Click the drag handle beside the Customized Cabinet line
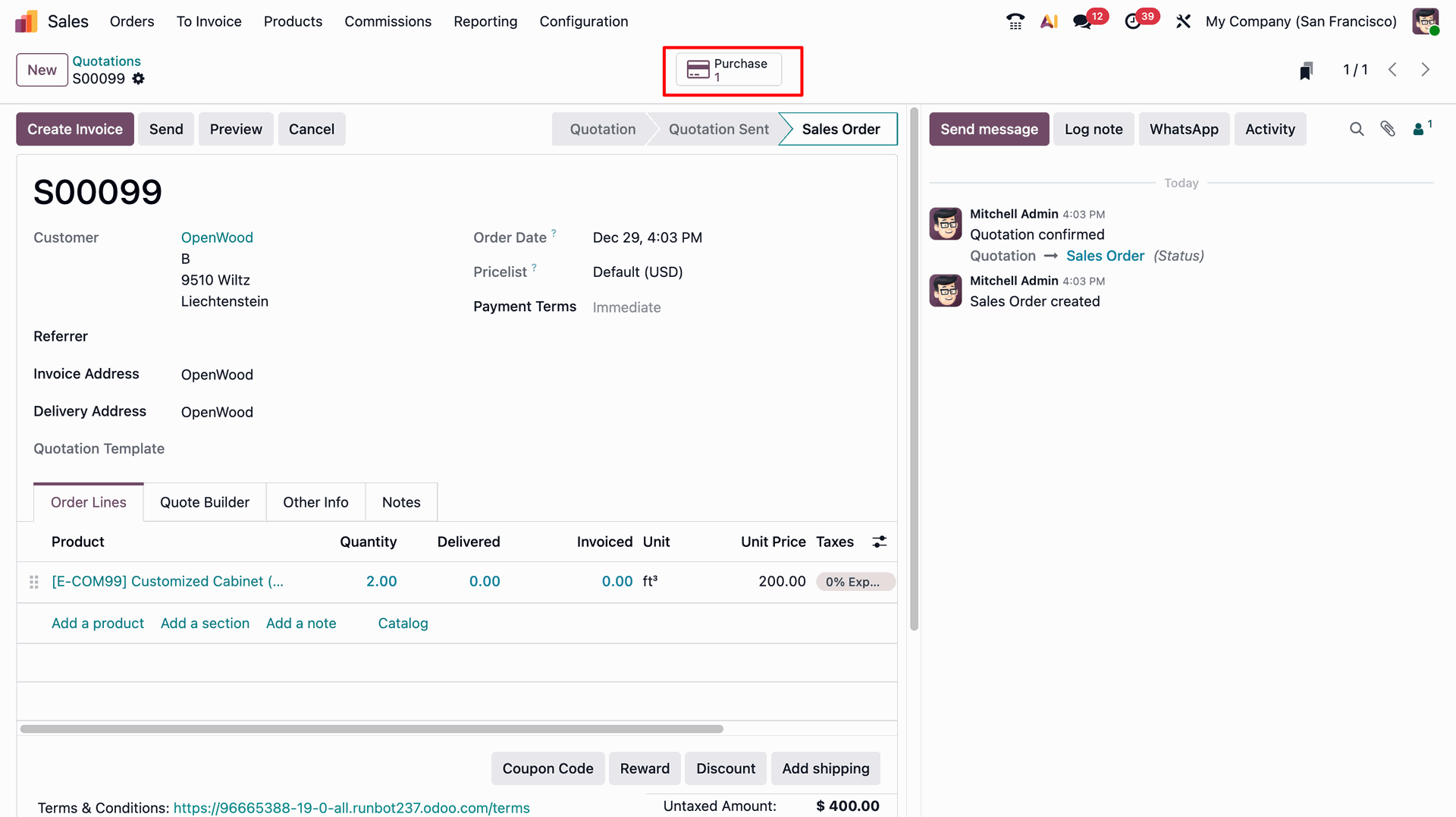 (x=33, y=582)
